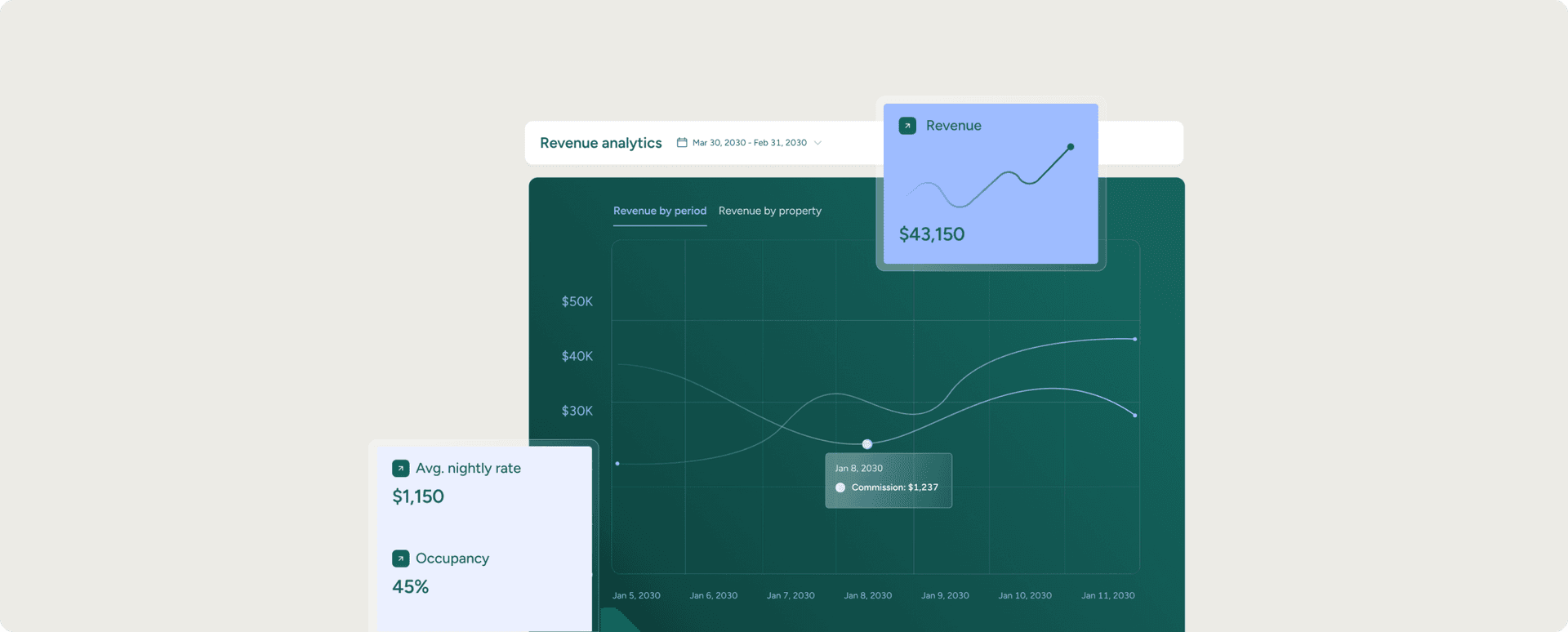Screen dimensions: 1568x632
Task: Click the Jan 11, 2030 x-axis label
Action: pyautogui.click(x=1107, y=595)
